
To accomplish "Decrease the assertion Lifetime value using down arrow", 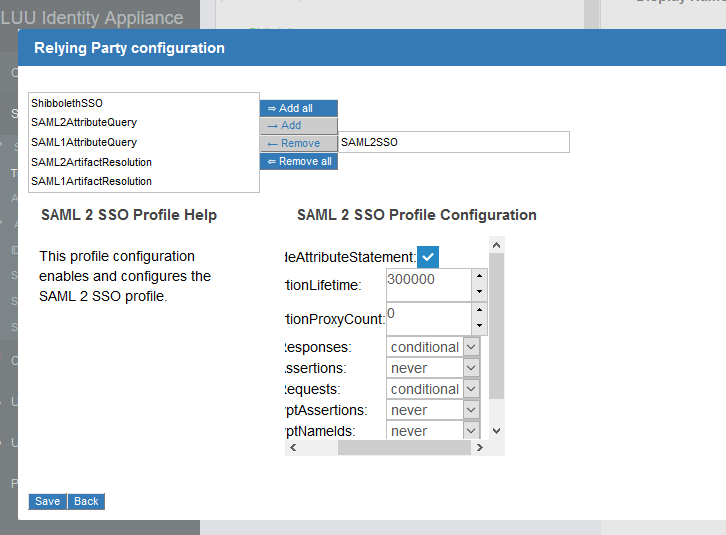I will click(479, 292).
